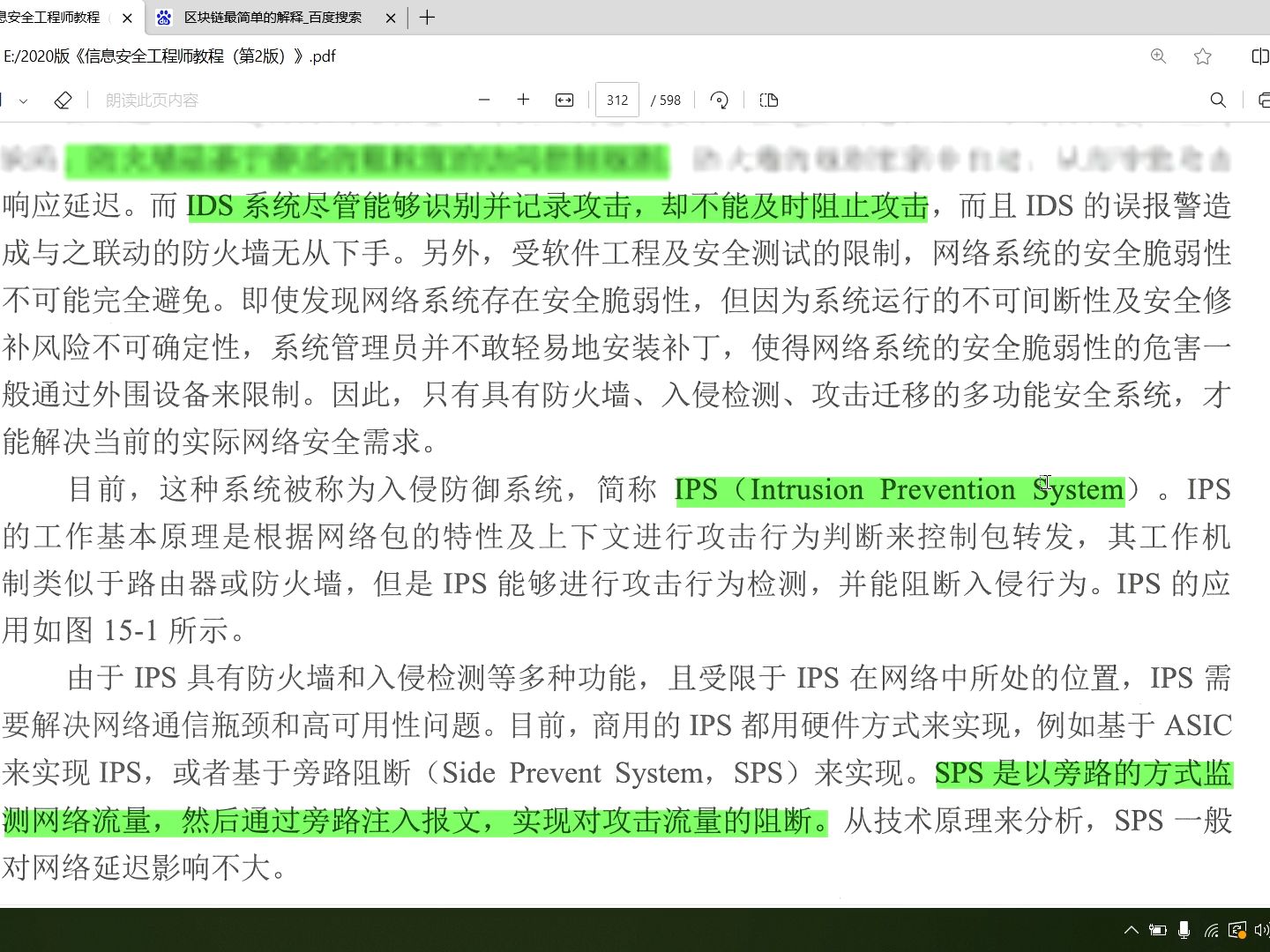The width and height of the screenshot is (1270, 952).
Task: Click highlighted text 'SPS 是以旁路的方式监'
Action: (1084, 774)
